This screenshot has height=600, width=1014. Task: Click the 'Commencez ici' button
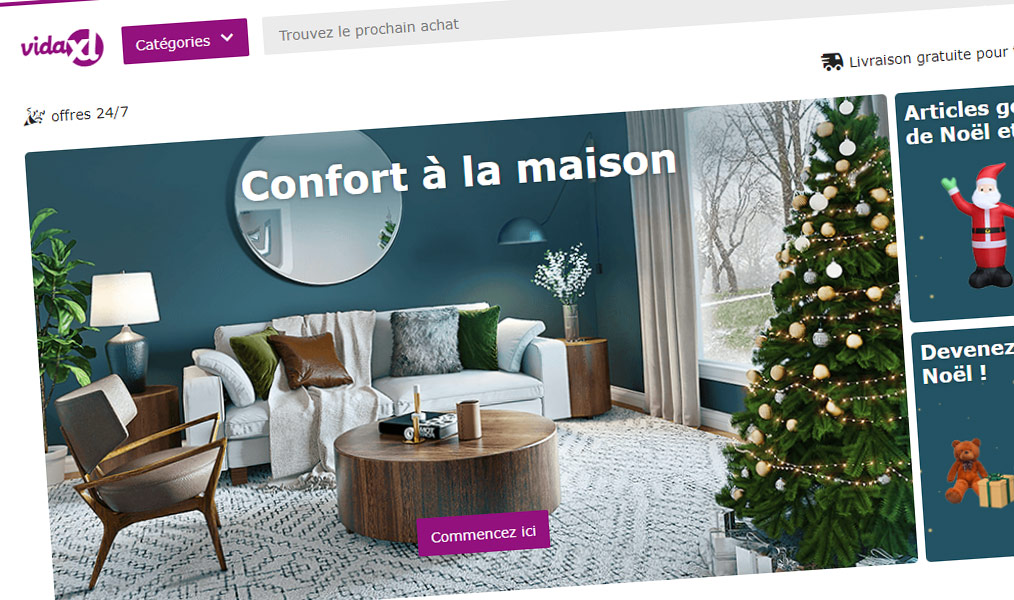483,533
